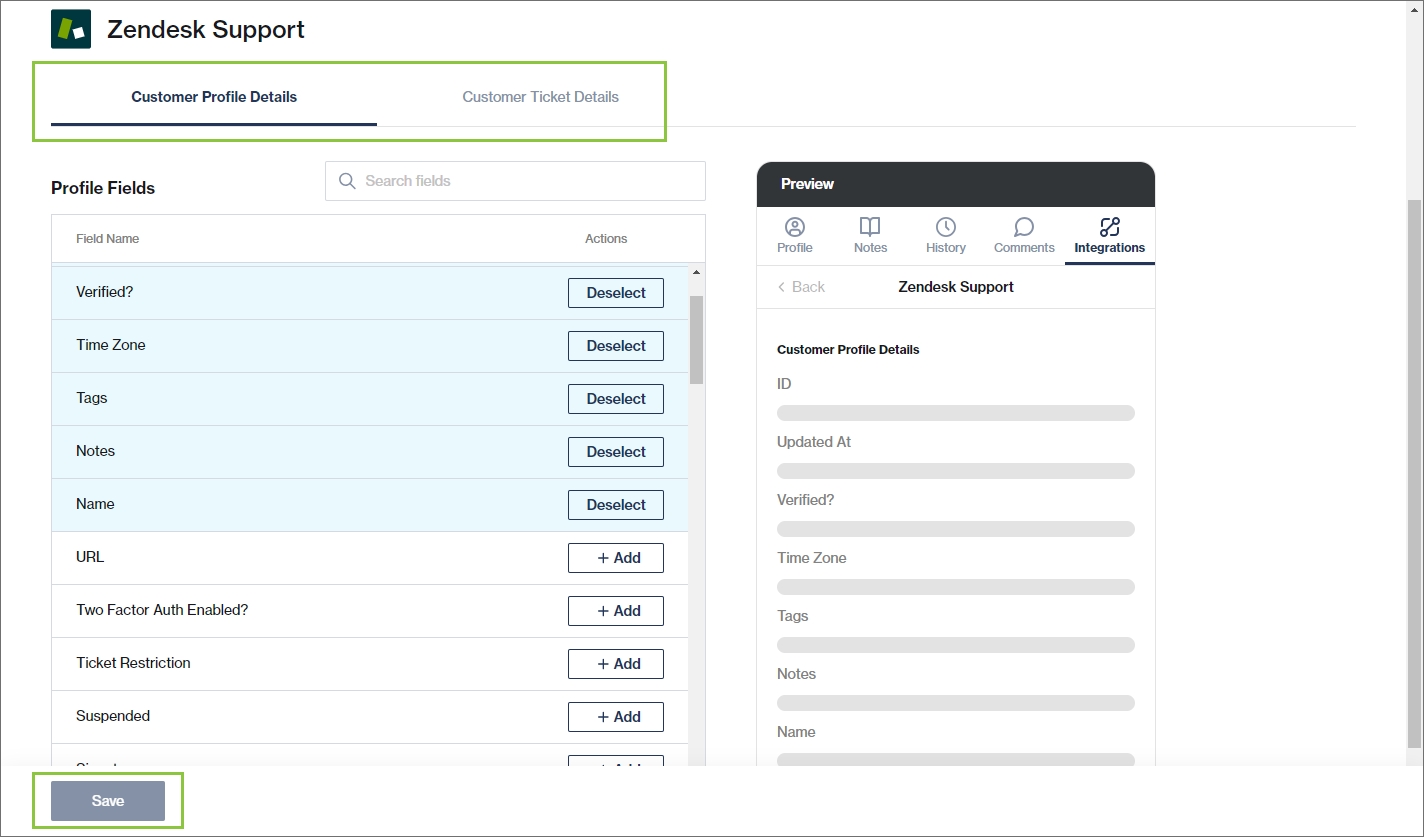Select the Customer Profile Details tab
The height and width of the screenshot is (837, 1424).
click(x=214, y=97)
